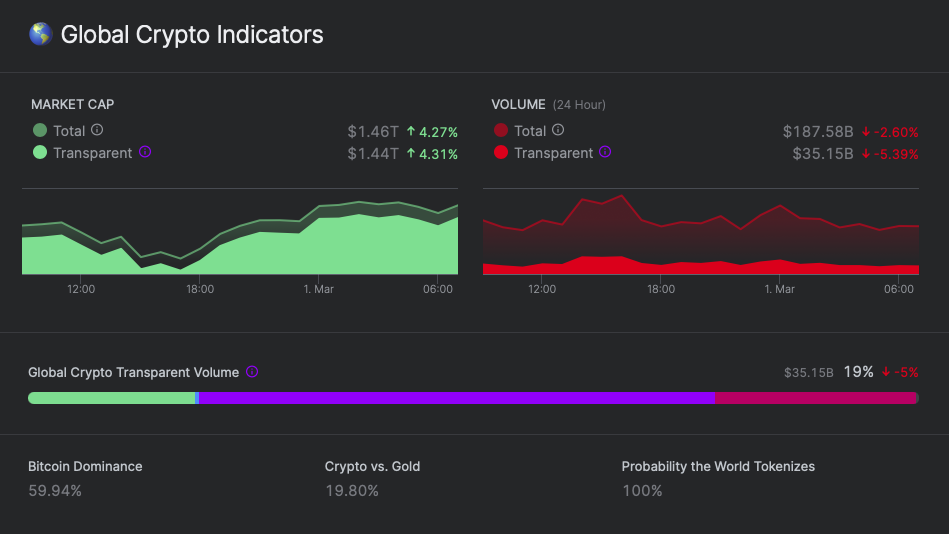
Task: Toggle the Volume Transparent red series dot
Action: point(501,152)
